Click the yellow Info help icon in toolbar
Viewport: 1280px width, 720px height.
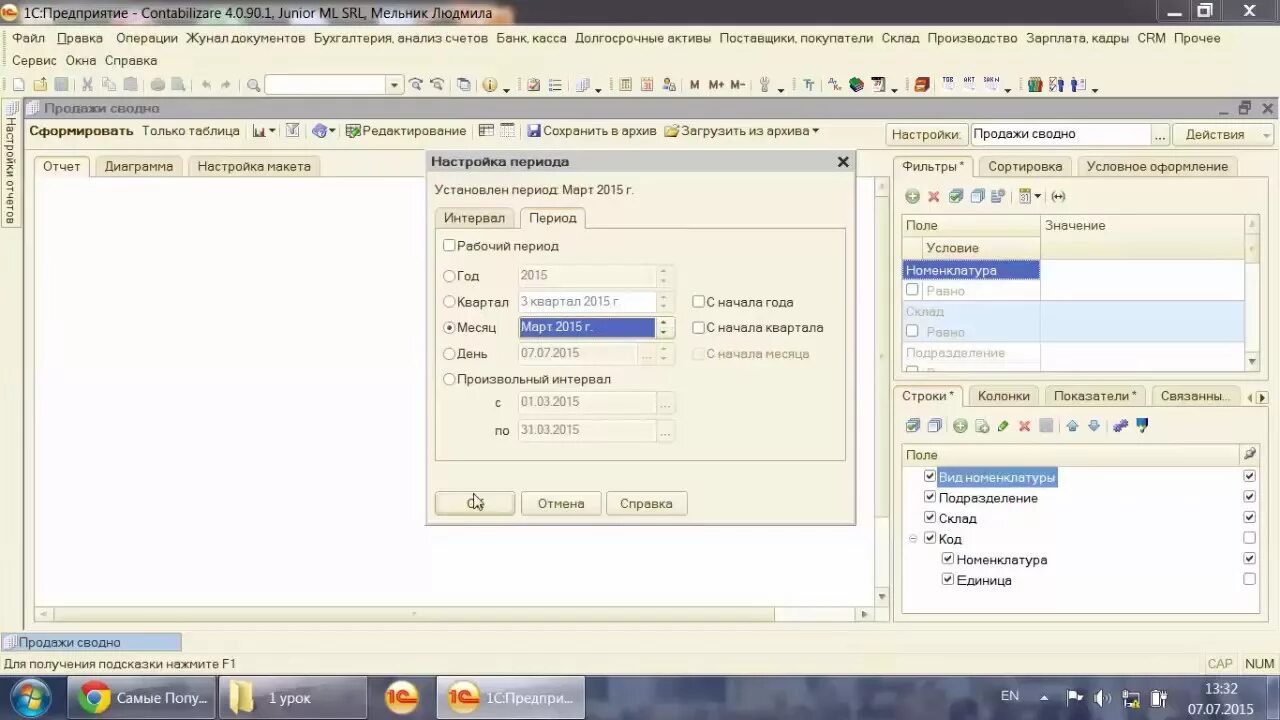pos(490,85)
